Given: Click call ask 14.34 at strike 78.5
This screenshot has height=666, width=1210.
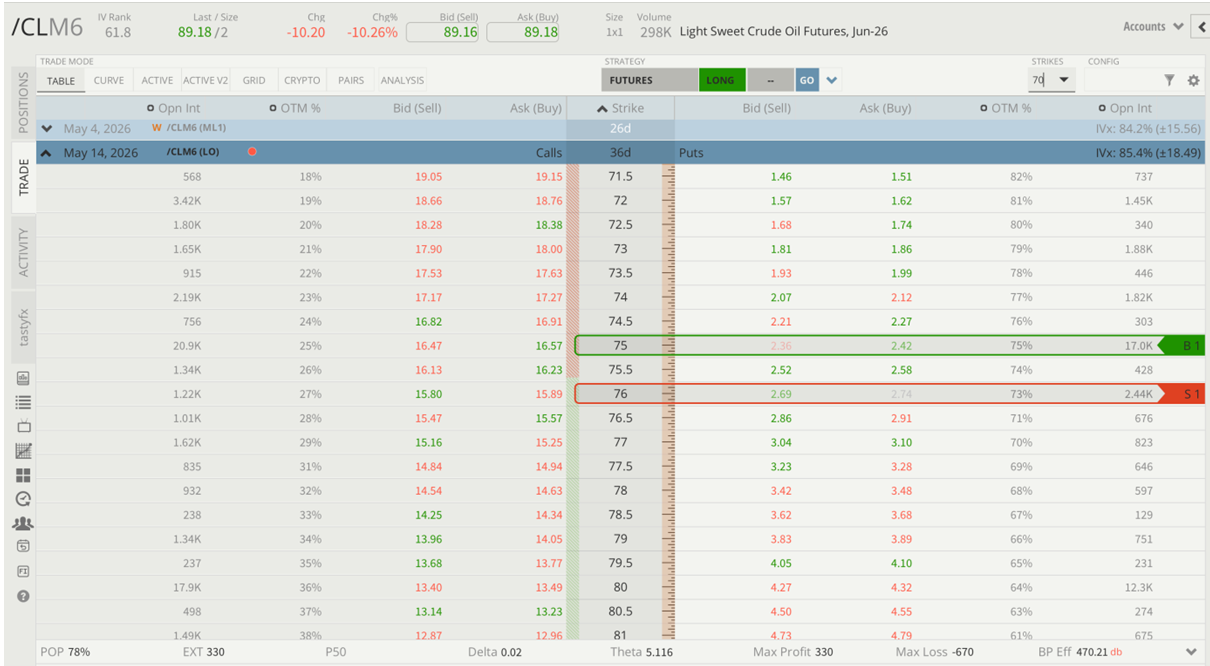Looking at the screenshot, I should [x=548, y=515].
